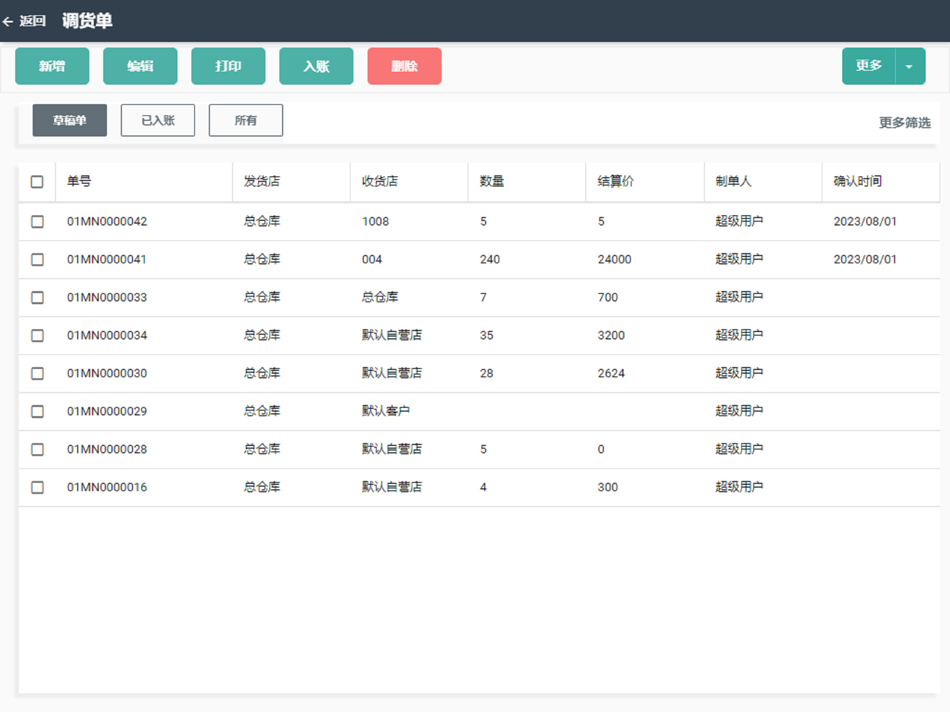Check the row 01MN0000034 checkbox

[x=37, y=335]
